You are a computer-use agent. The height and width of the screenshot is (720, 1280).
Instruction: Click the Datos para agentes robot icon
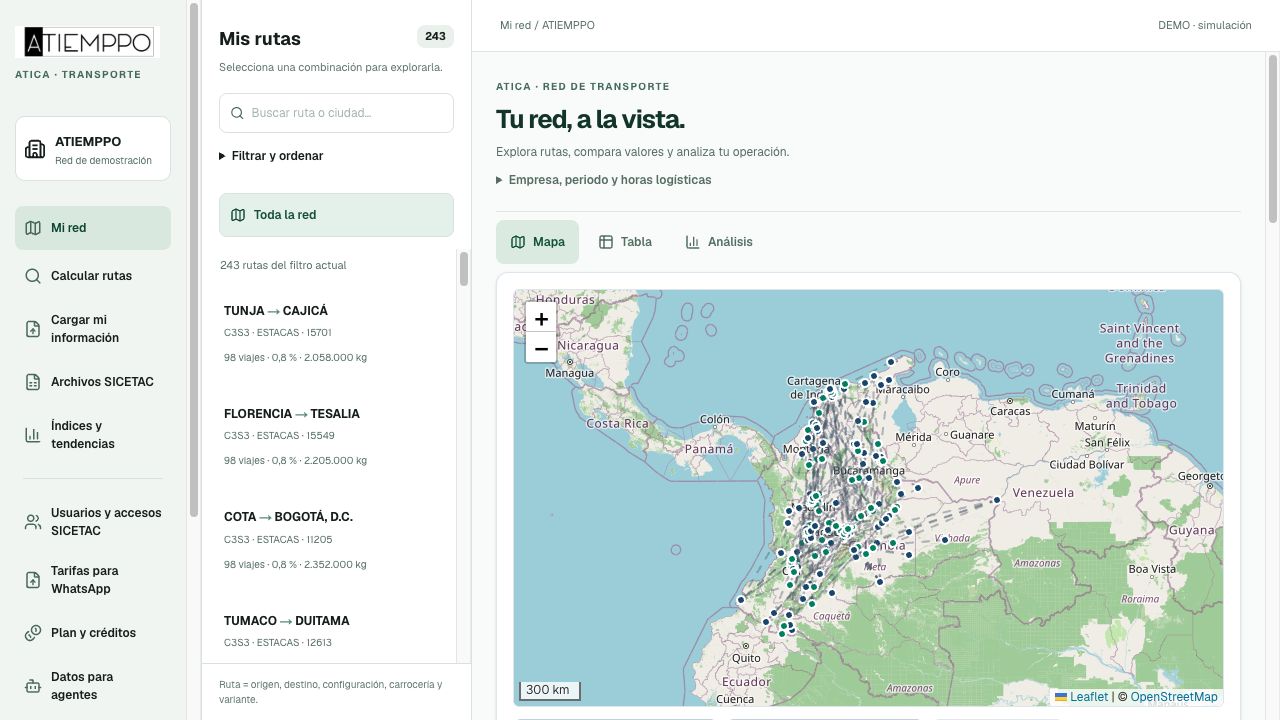pos(33,686)
